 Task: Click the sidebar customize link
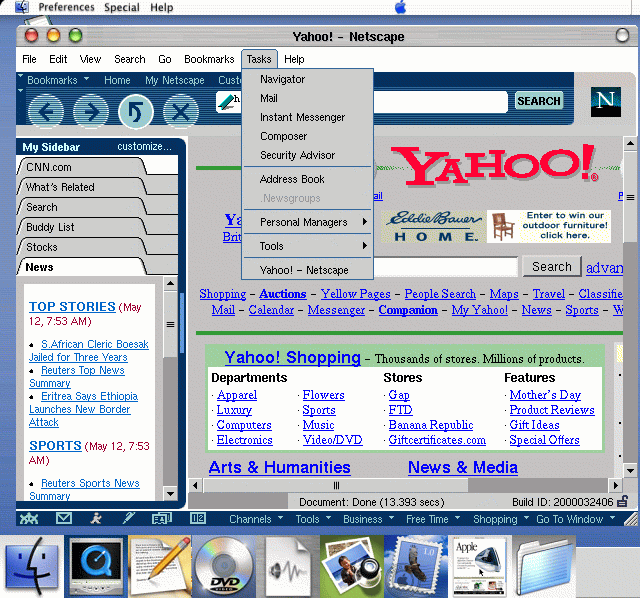144,146
